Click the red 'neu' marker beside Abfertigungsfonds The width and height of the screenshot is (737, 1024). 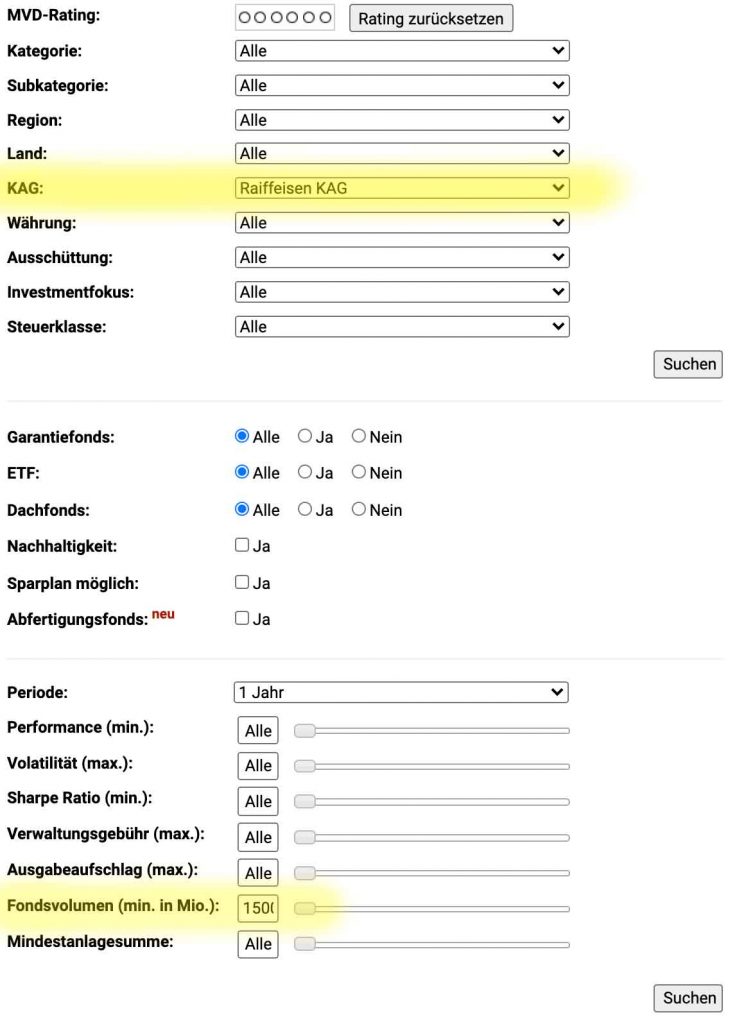pyautogui.click(x=163, y=615)
